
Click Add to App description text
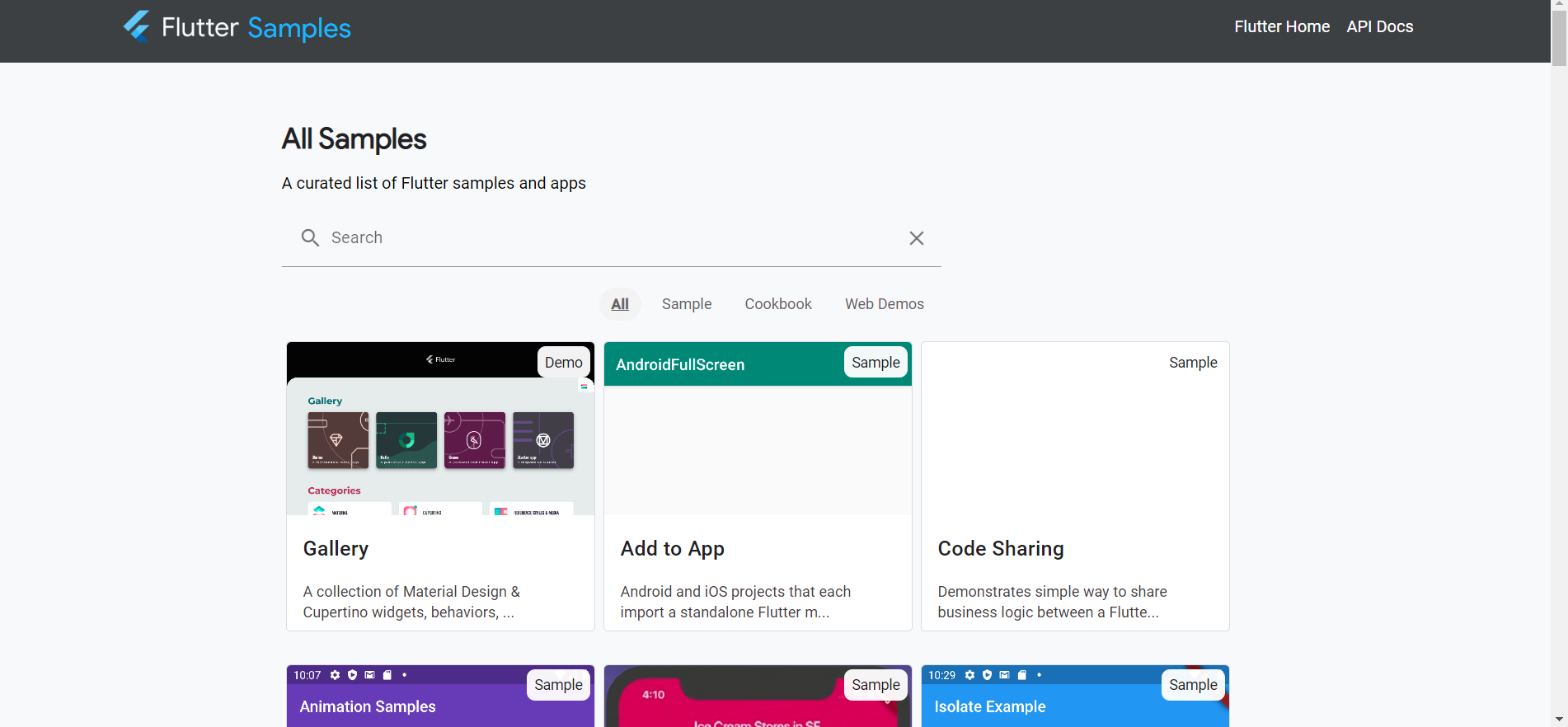coord(735,602)
